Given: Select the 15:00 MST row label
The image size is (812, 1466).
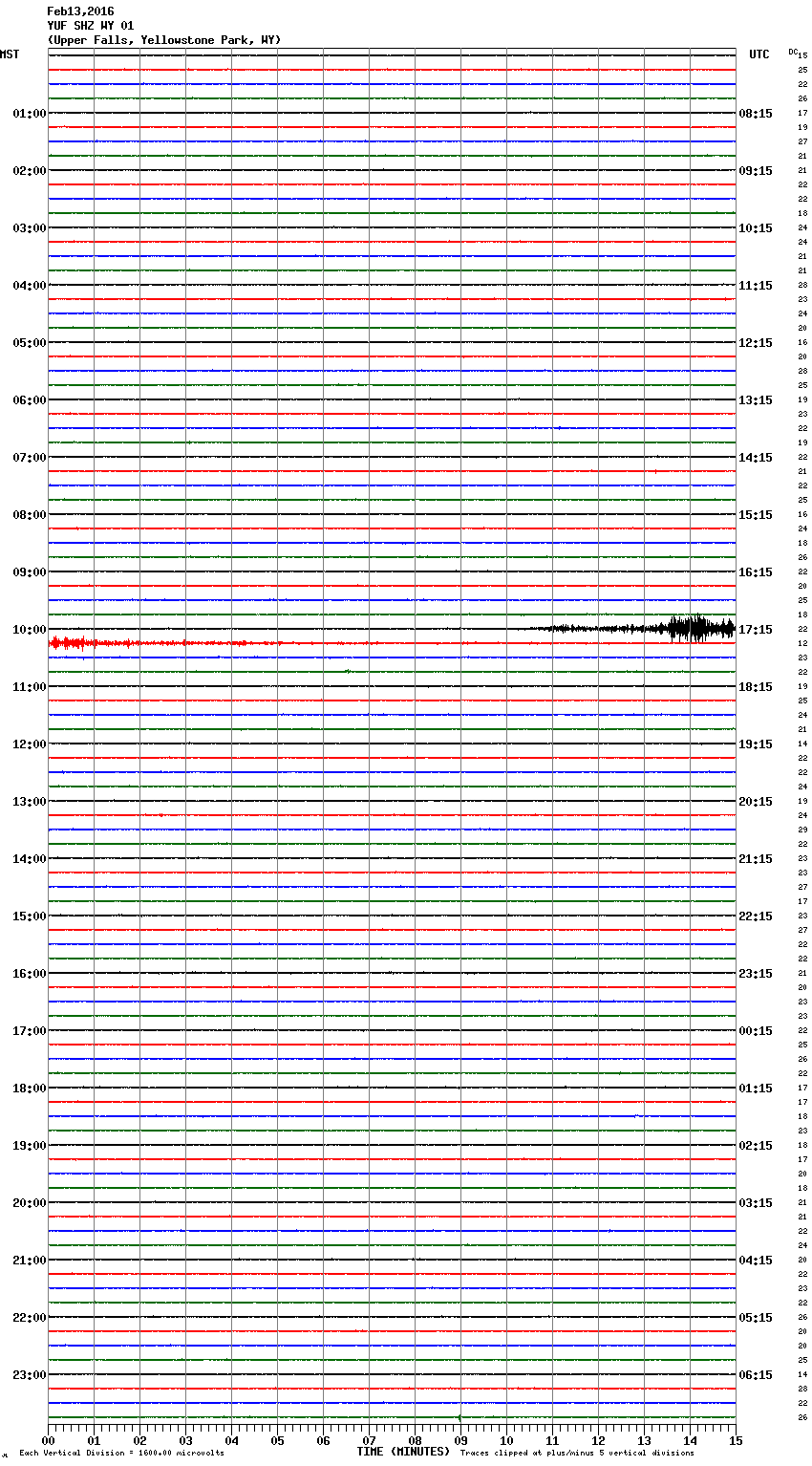Looking at the screenshot, I should point(30,916).
